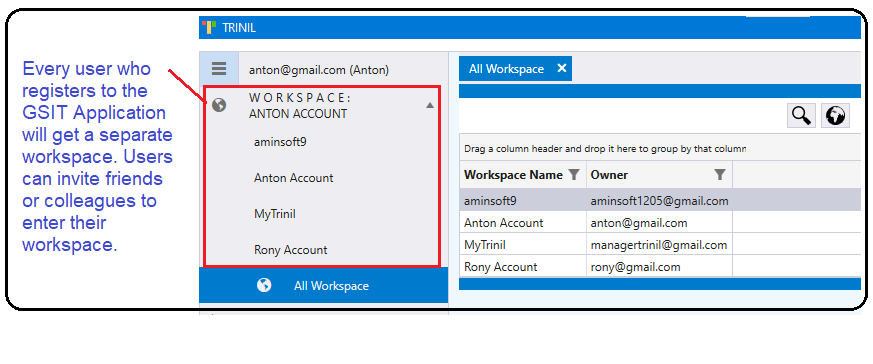Choose Rony Account workspace in sidebar

pos(291,250)
